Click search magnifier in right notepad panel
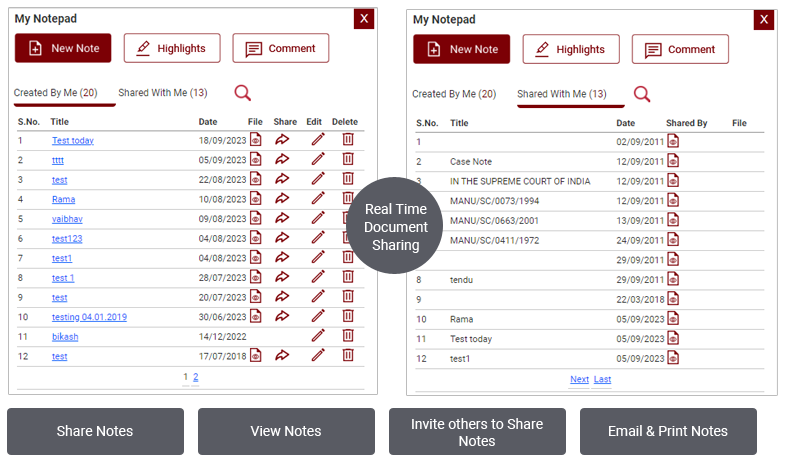This screenshot has width=800, height=476. (642, 94)
